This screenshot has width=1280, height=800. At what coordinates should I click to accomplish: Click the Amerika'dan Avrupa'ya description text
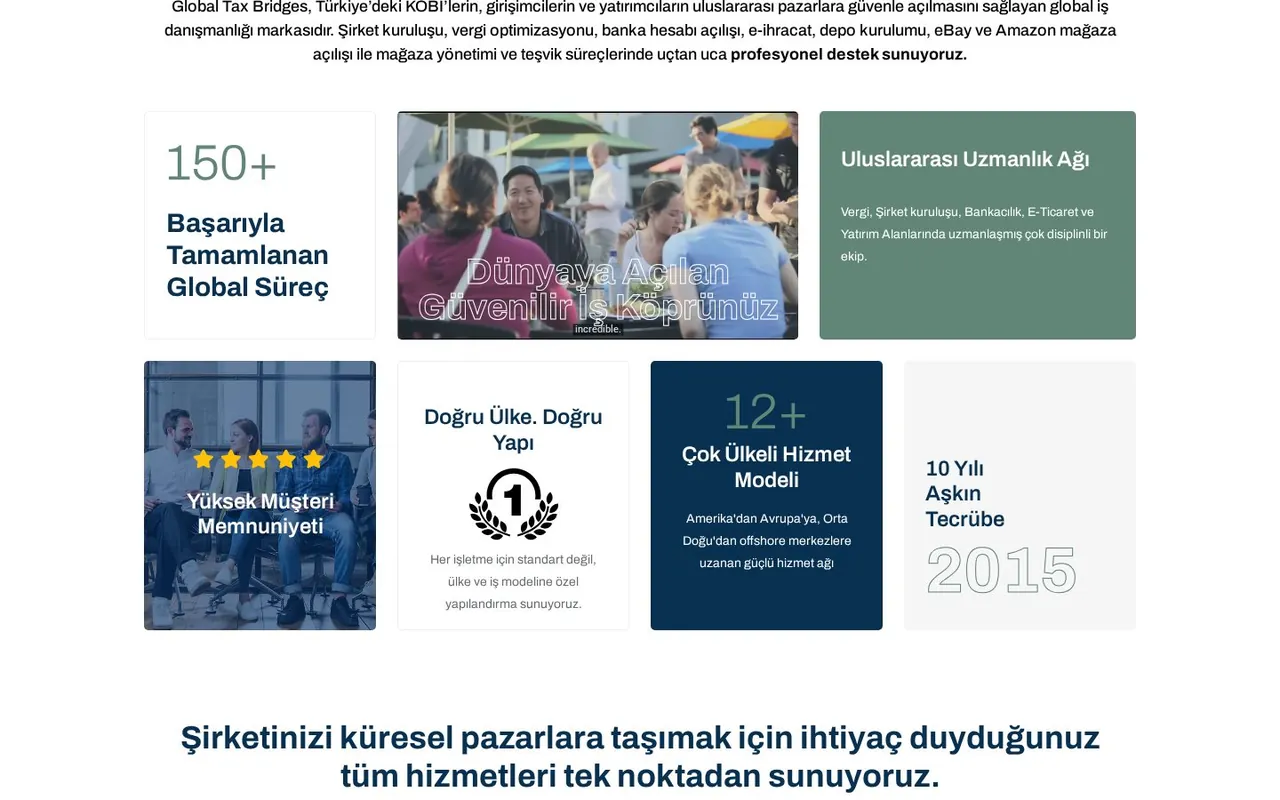(767, 541)
